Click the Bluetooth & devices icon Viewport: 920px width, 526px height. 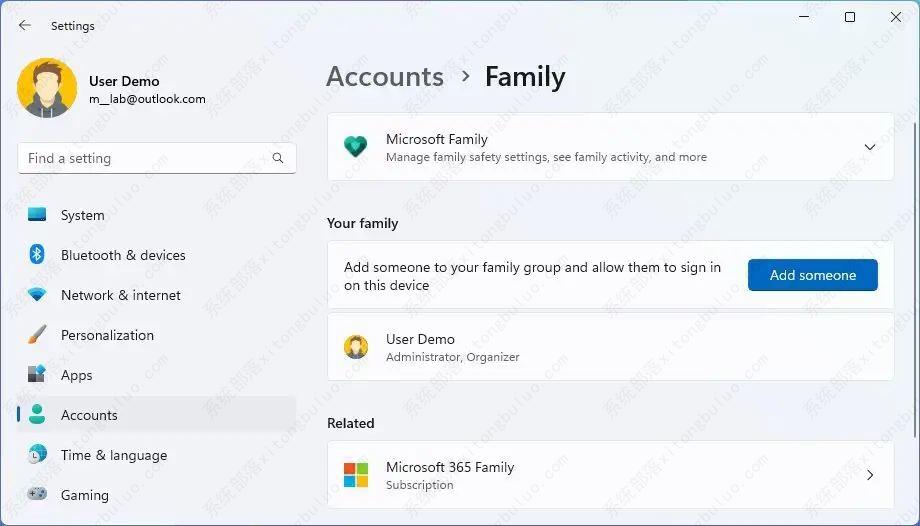pos(37,255)
